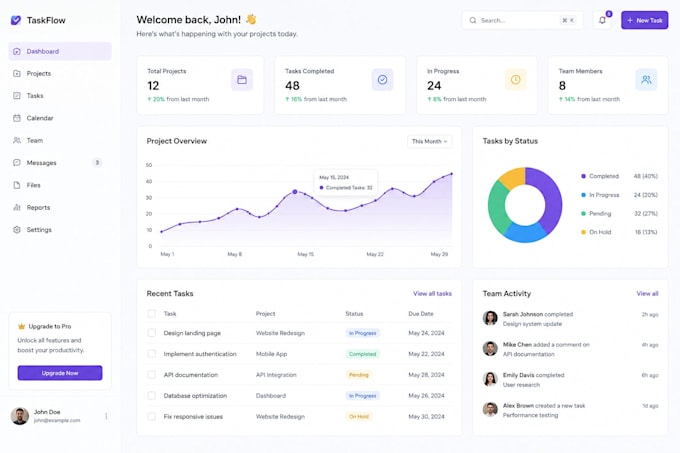
Task: Open Calendar in sidebar
Action: pyautogui.click(x=60, y=118)
